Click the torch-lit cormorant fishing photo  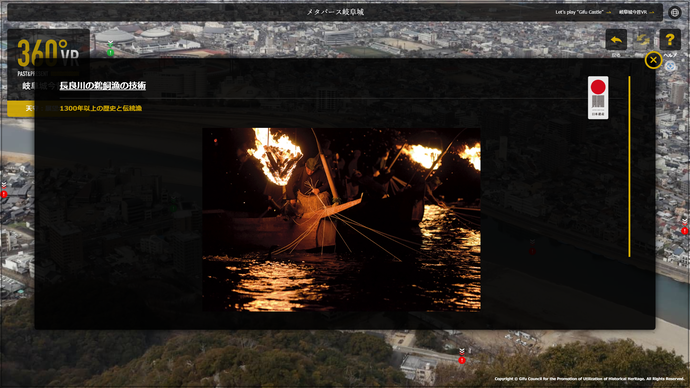pos(341,220)
